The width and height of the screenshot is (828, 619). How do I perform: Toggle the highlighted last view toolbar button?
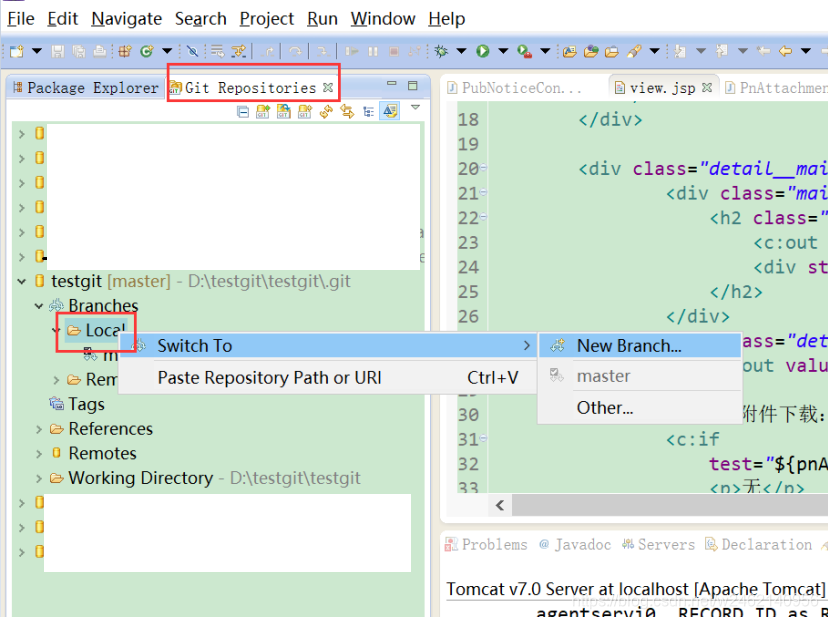(x=390, y=111)
